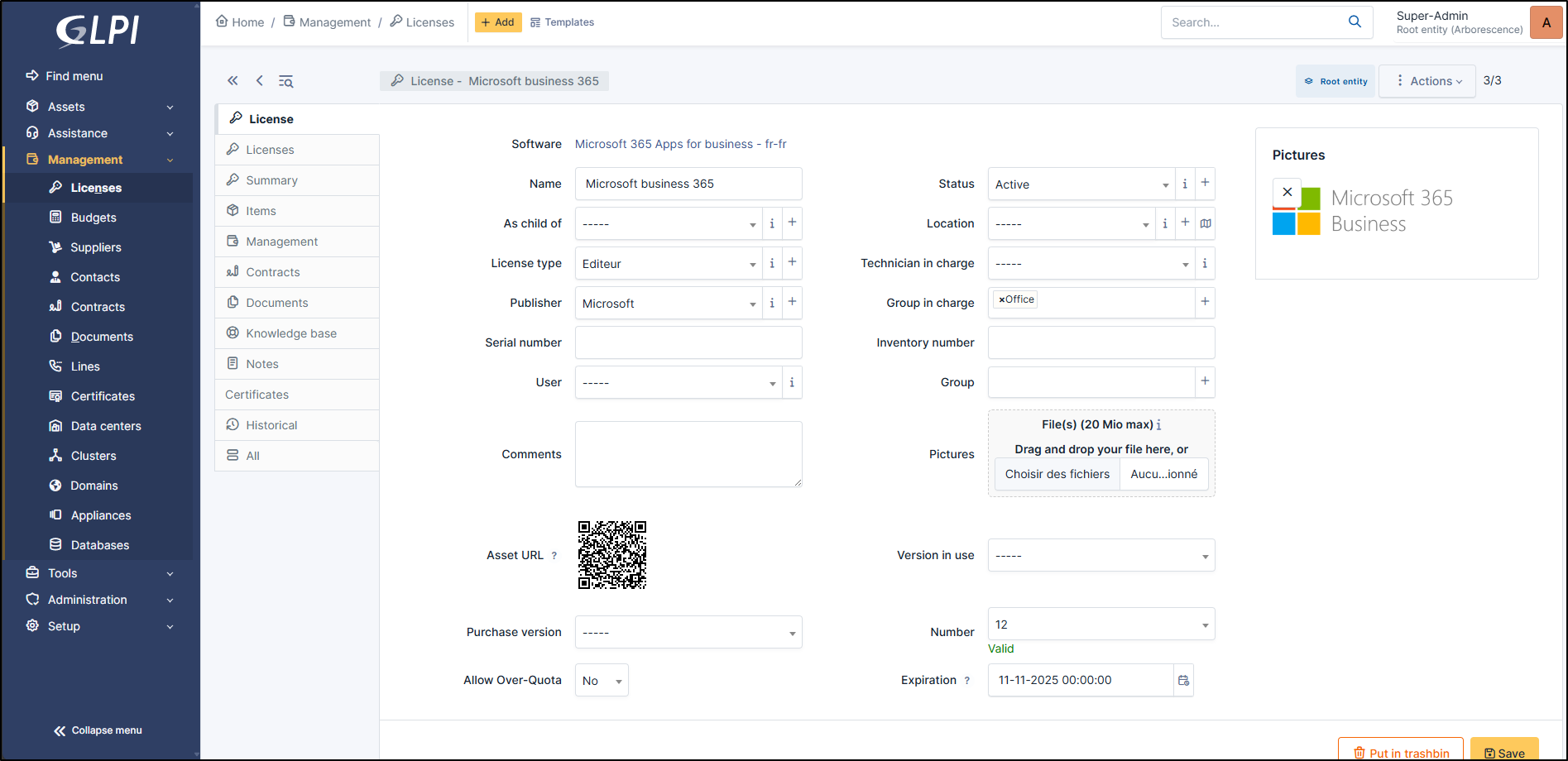
Task: Go to previous license arrow
Action: click(x=260, y=80)
